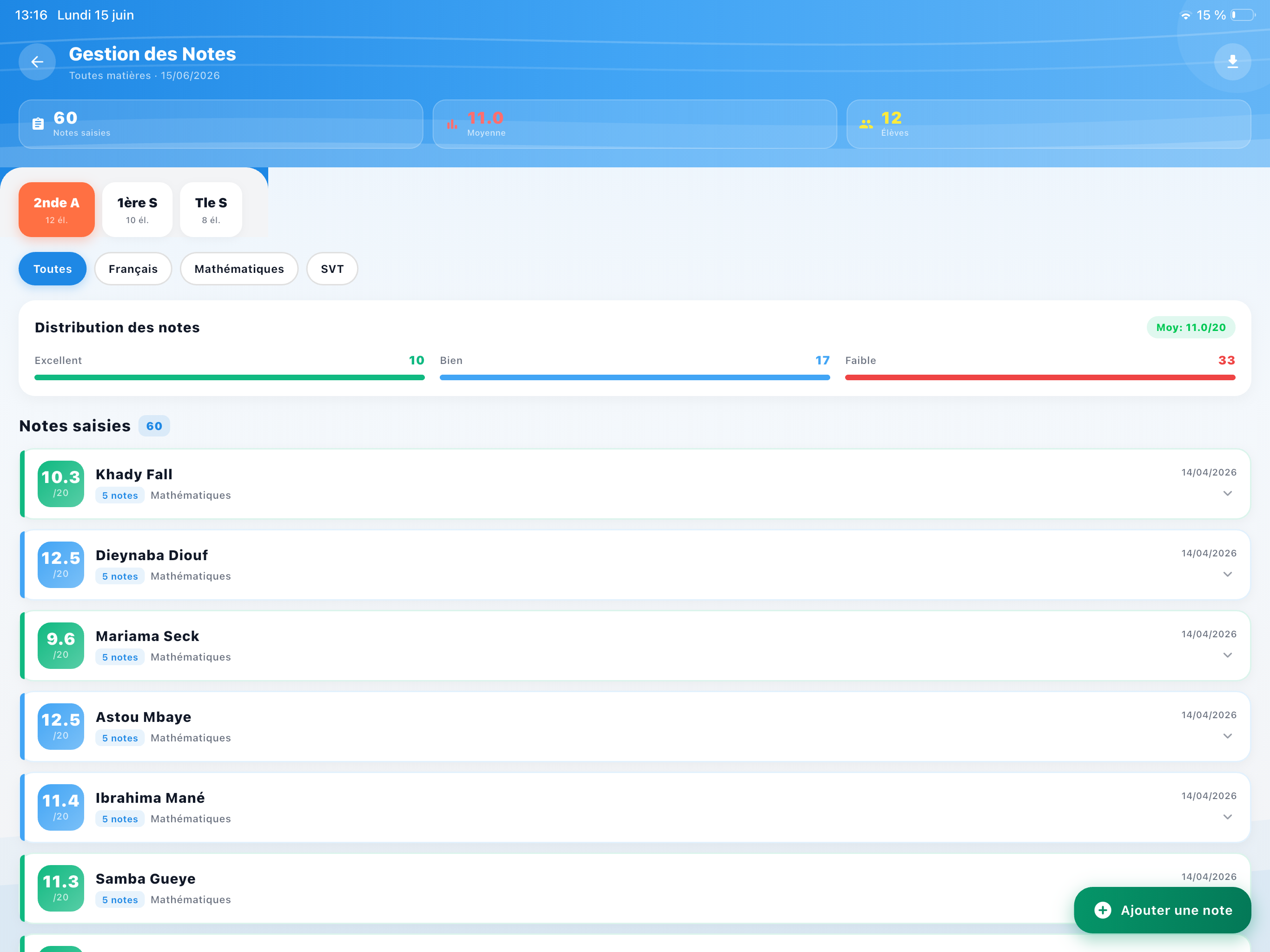Tap the 13:16 clock in status bar
Viewport: 1270px width, 952px height.
(31, 15)
